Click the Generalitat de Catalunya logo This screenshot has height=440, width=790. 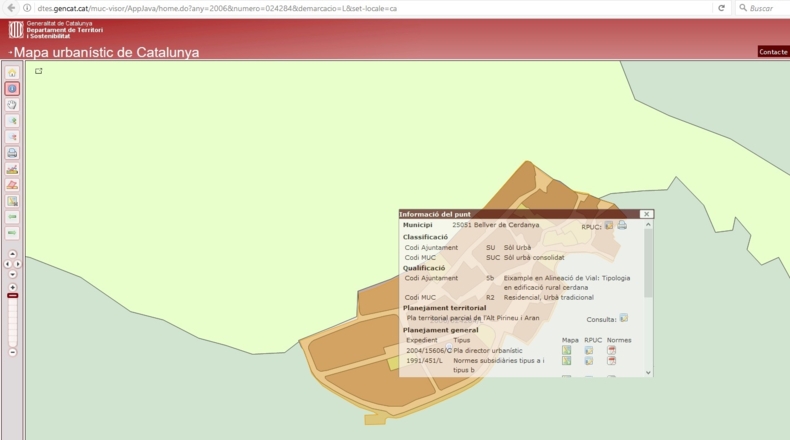[16, 30]
